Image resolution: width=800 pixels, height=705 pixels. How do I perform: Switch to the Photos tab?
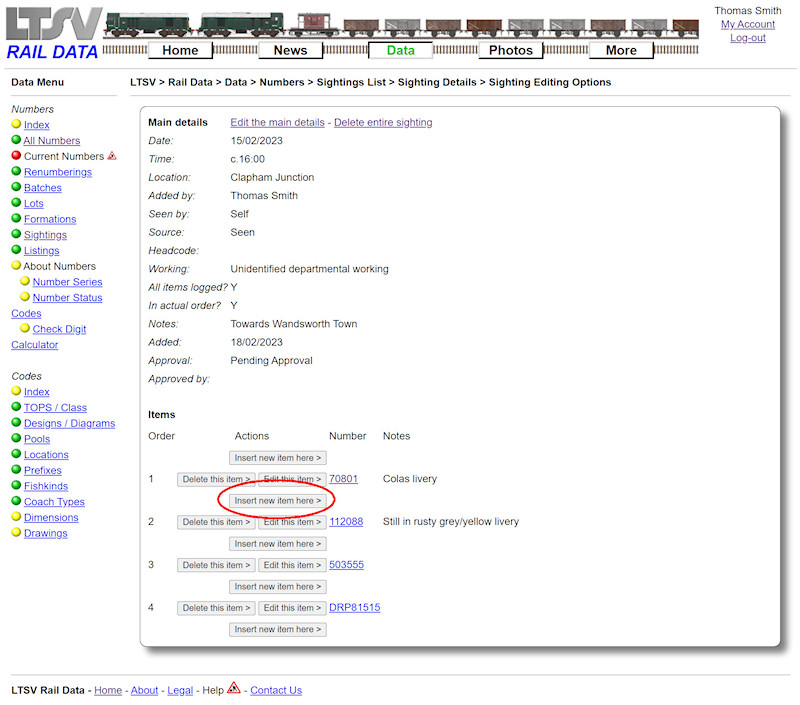point(510,49)
